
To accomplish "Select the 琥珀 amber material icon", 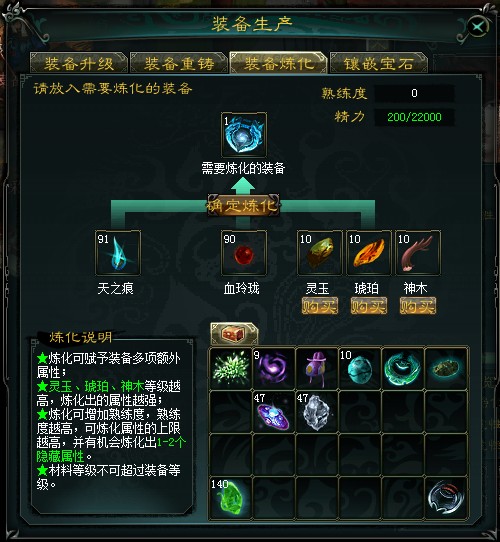I will 369,253.
